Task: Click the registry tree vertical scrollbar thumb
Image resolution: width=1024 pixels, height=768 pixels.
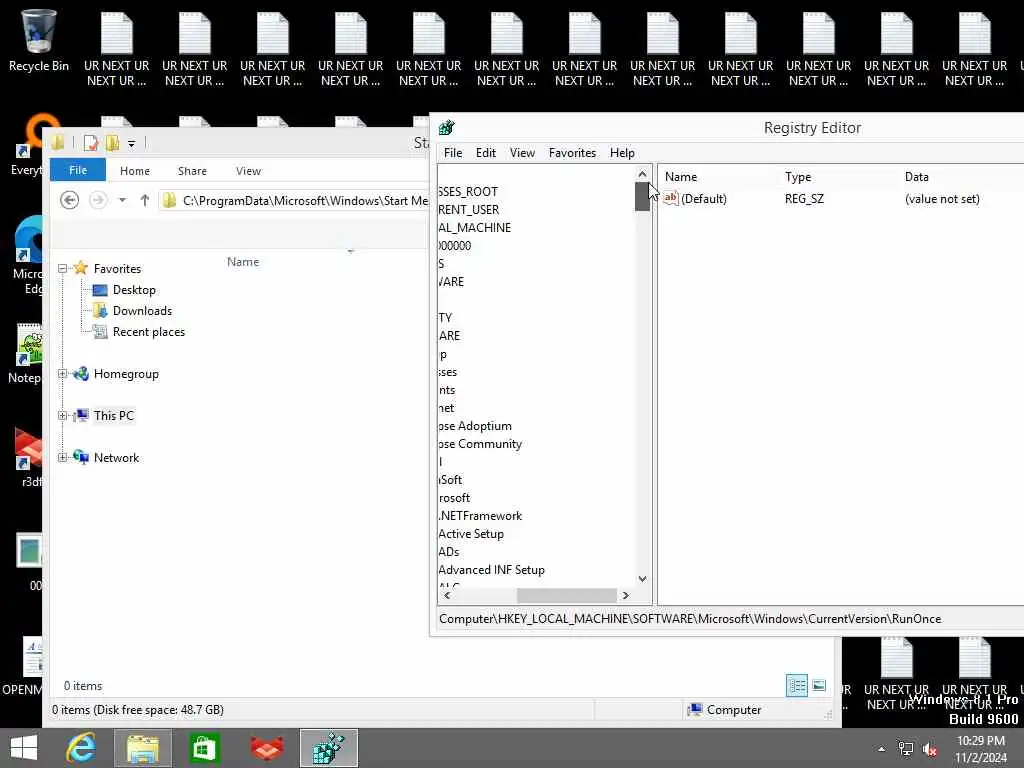Action: click(642, 197)
